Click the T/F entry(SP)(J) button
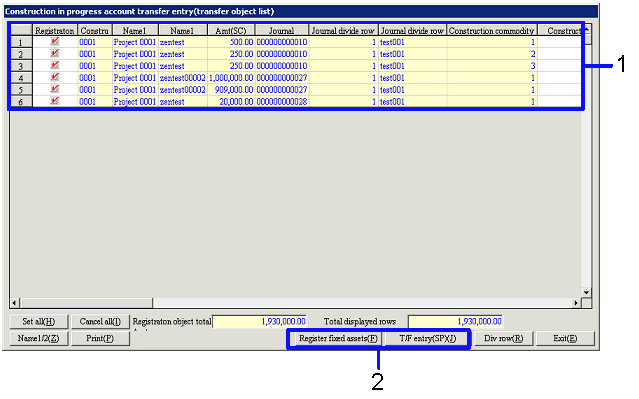 [x=427, y=338]
